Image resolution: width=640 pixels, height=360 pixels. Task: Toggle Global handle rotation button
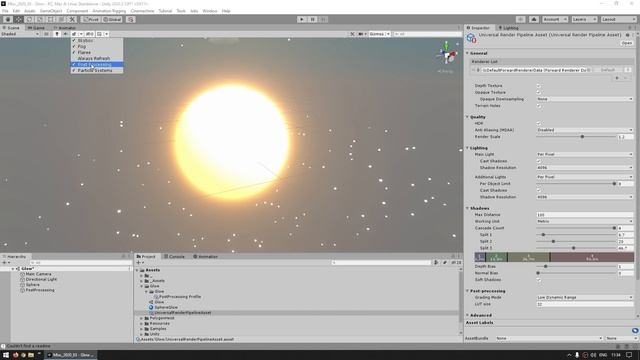112,19
